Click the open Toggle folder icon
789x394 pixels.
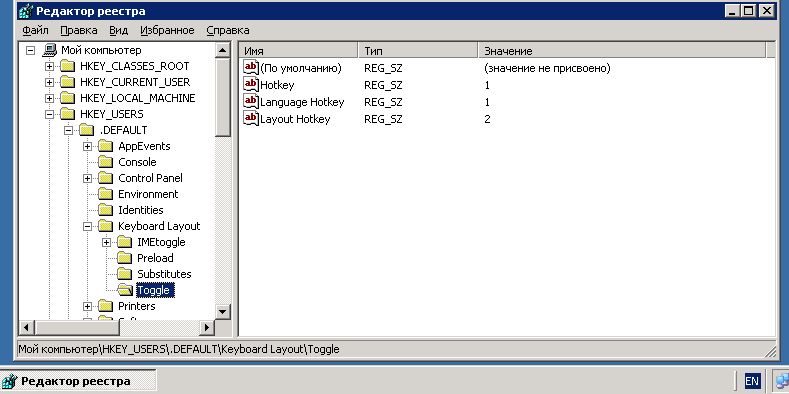pyautogui.click(x=125, y=290)
